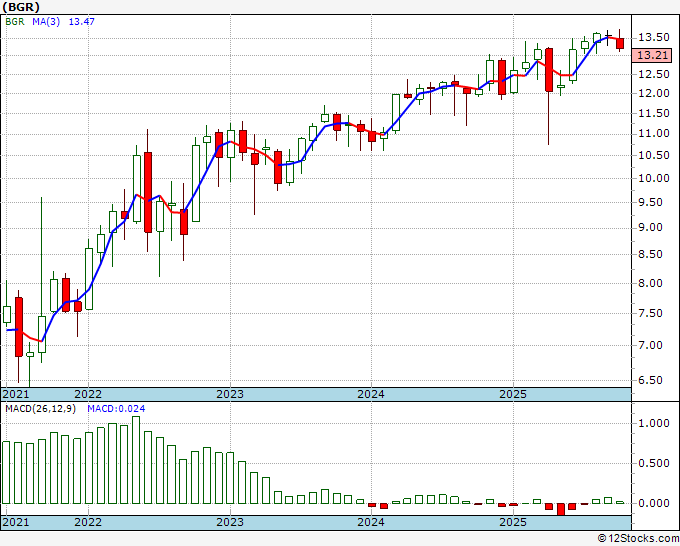Viewport: 680px width, 546px height.
Task: Click the 11.00 price axis label
Action: point(654,134)
